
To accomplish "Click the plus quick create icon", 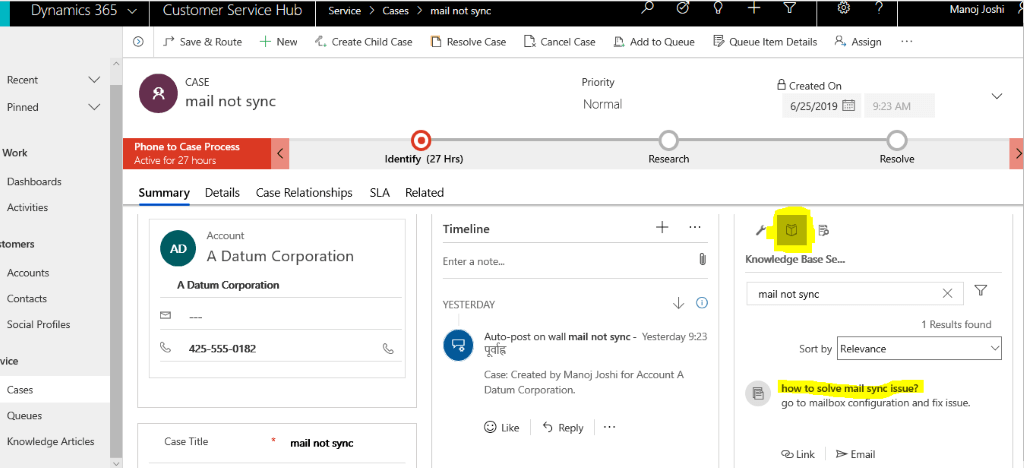I will [x=754, y=8].
